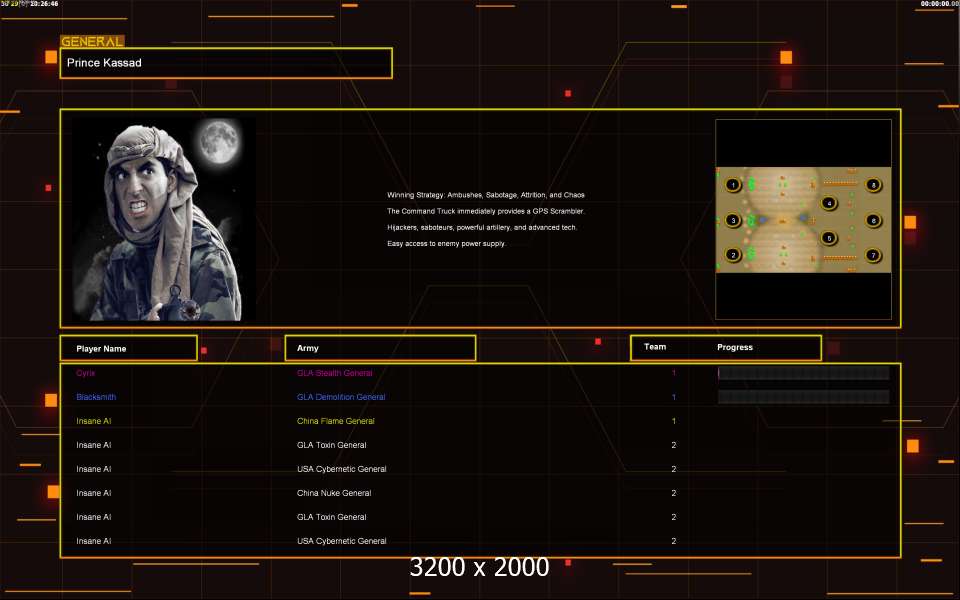Viewport: 960px width, 600px height.
Task: Click start position 1 on the map
Action: point(733,185)
